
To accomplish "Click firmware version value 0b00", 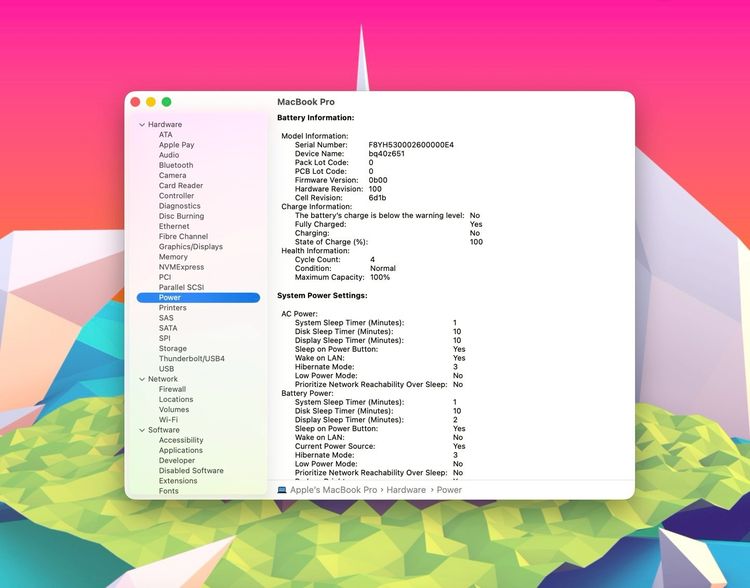I will coord(378,180).
